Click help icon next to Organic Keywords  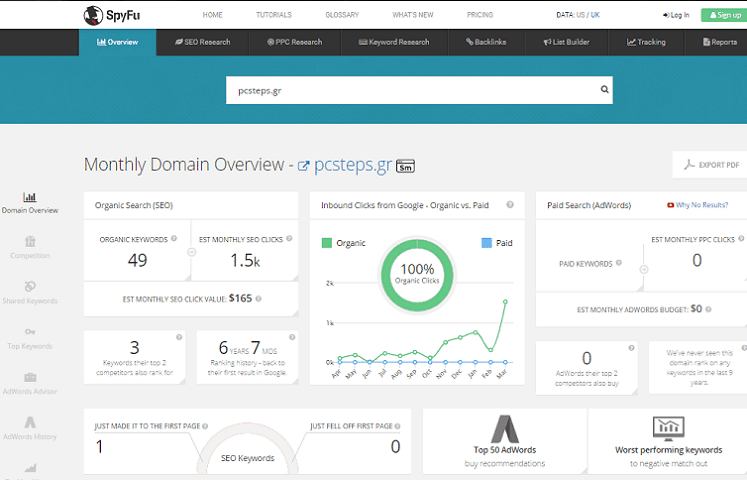[x=174, y=239]
